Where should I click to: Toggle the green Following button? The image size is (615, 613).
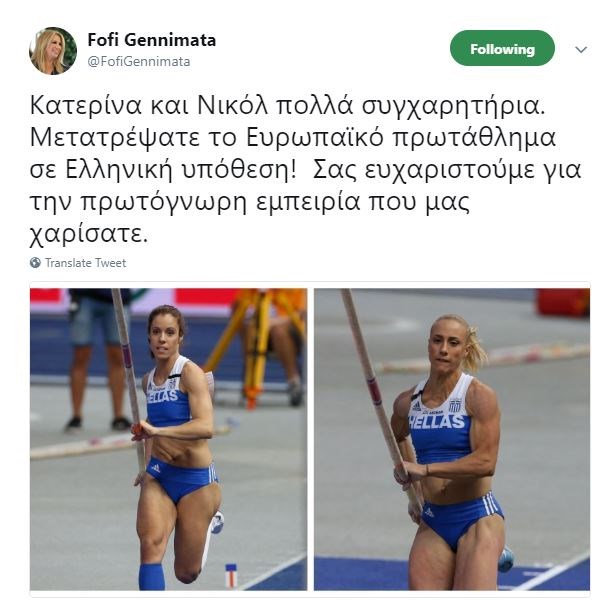[x=502, y=48]
